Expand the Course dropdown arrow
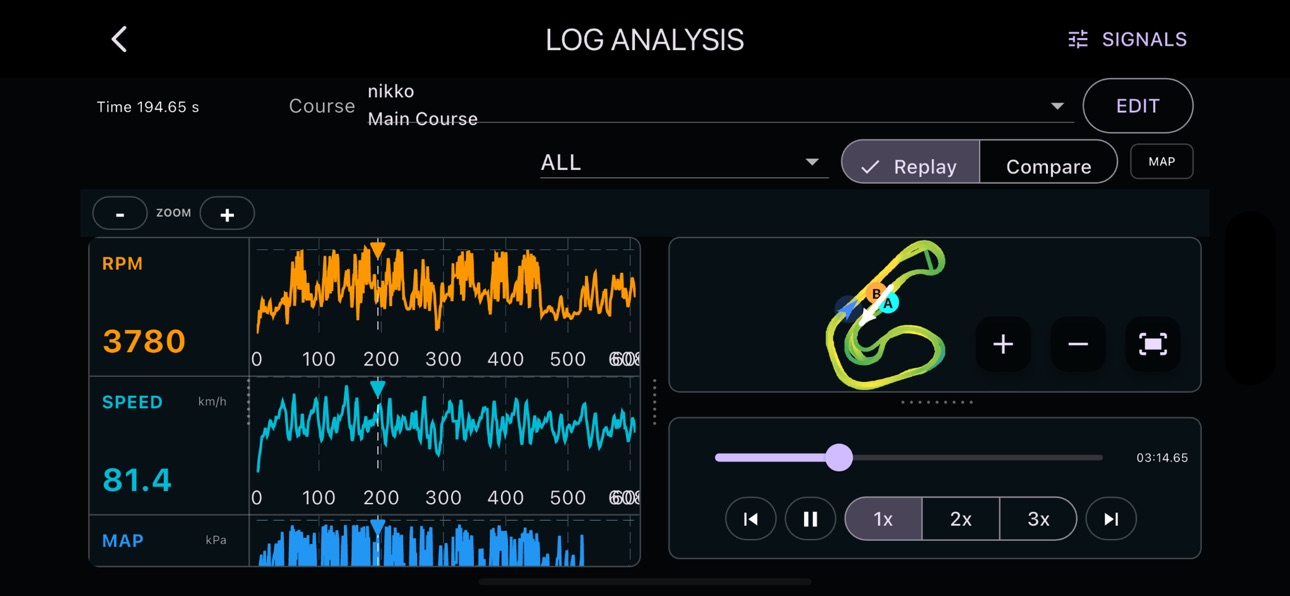1290x596 pixels. pos(1057,106)
